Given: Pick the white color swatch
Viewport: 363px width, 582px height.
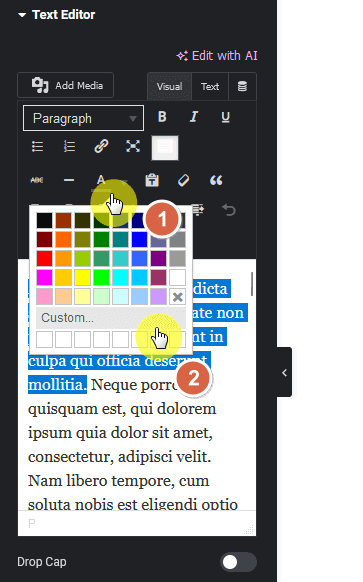Looking at the screenshot, I should 177,277.
